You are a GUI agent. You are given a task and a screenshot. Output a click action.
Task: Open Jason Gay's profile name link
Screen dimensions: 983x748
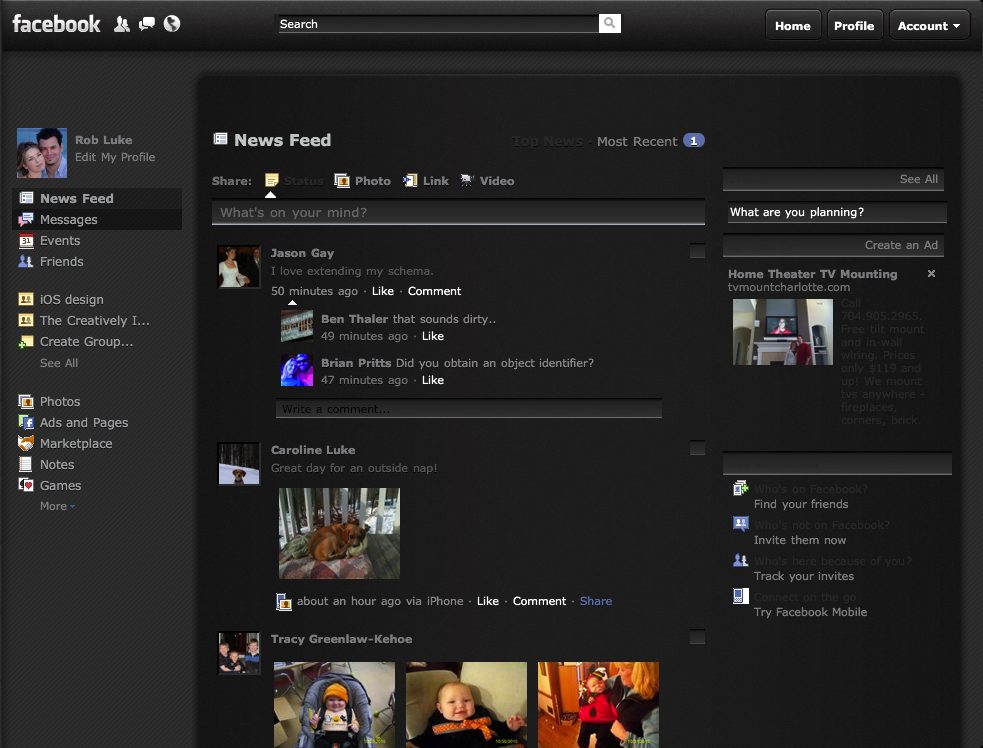(x=302, y=253)
